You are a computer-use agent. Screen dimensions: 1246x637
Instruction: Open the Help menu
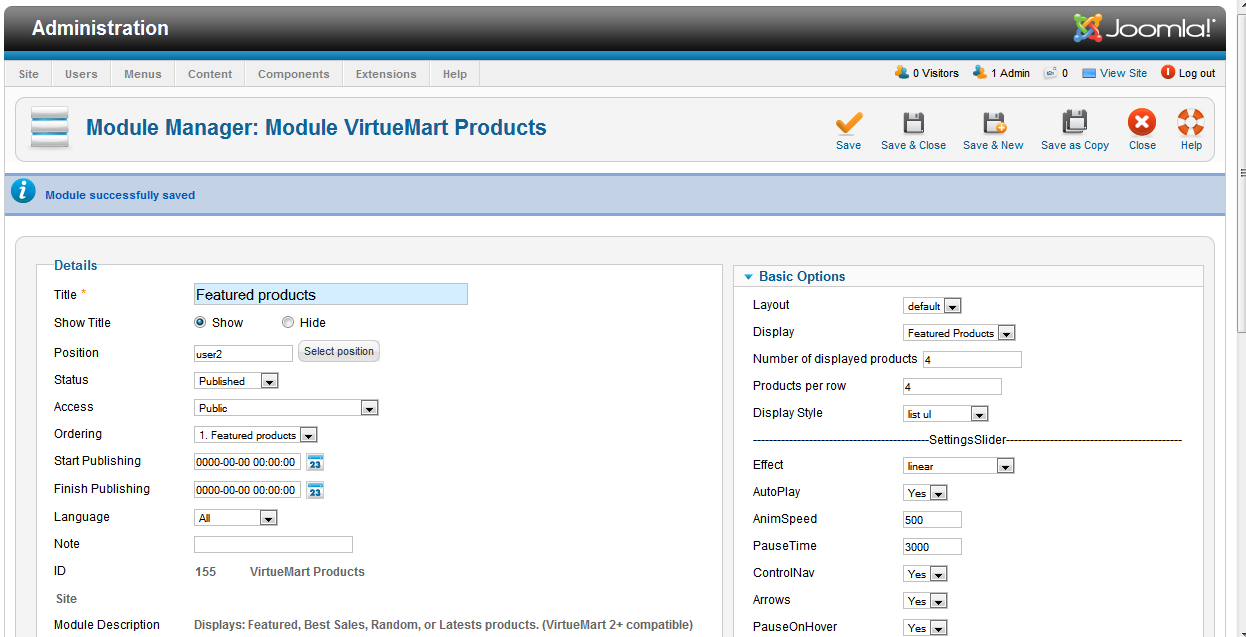[455, 74]
